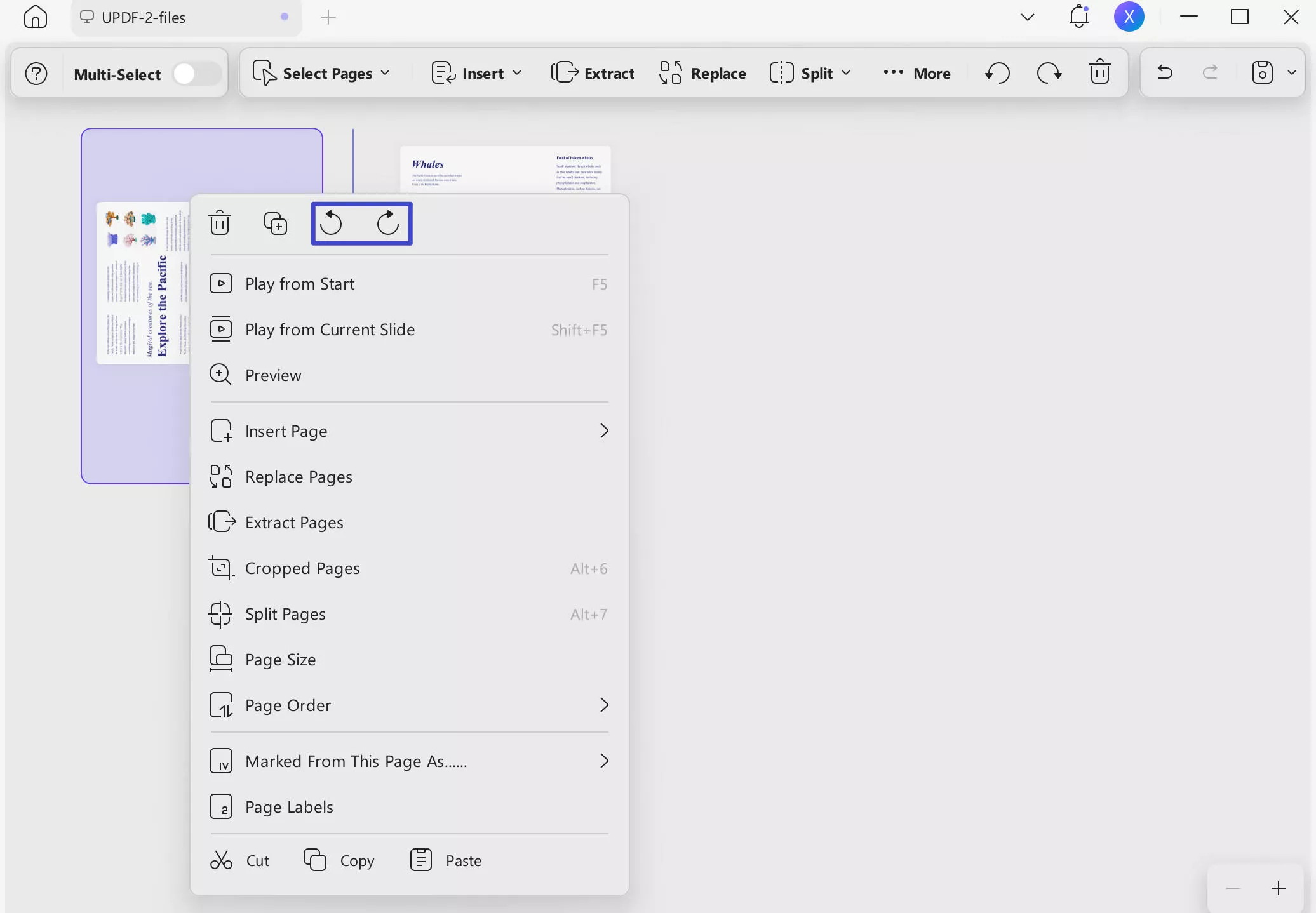1316x913 pixels.
Task: Click the Extract toolbar button
Action: tap(593, 73)
